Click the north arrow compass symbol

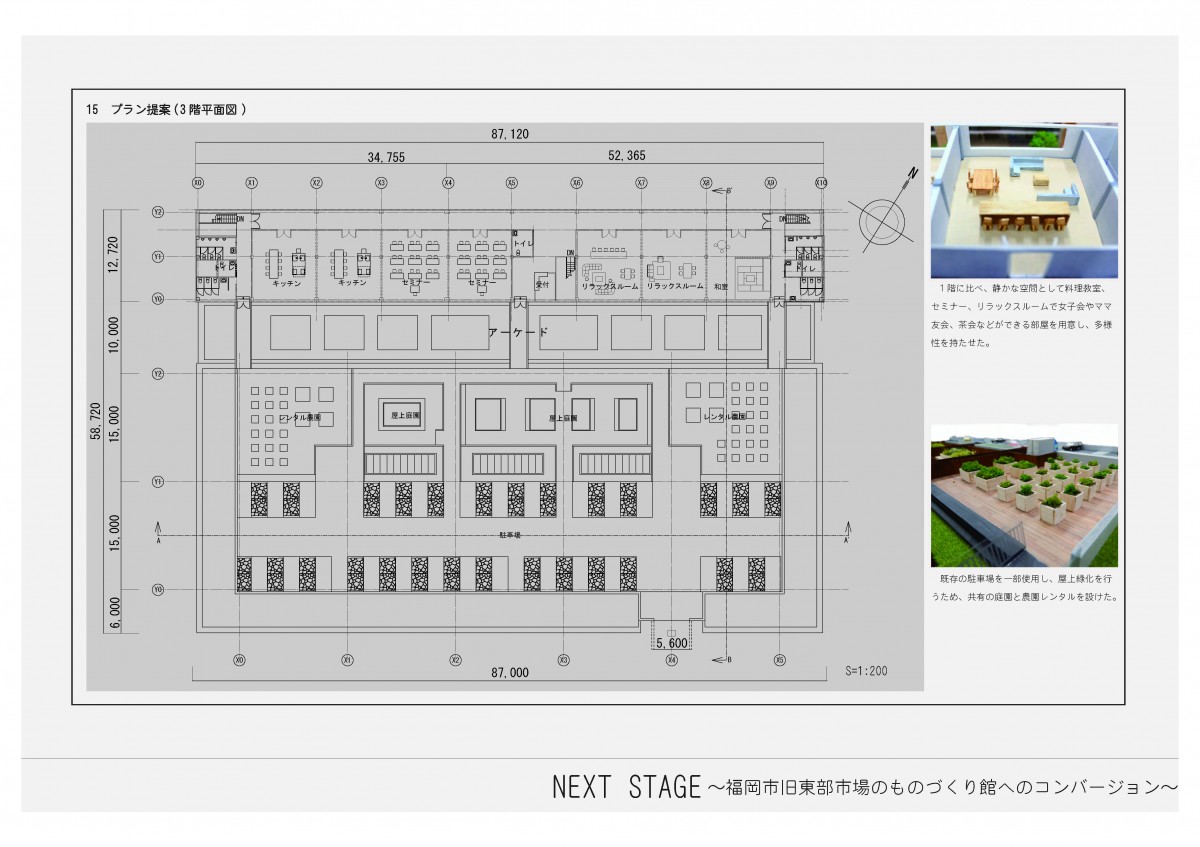(x=877, y=218)
